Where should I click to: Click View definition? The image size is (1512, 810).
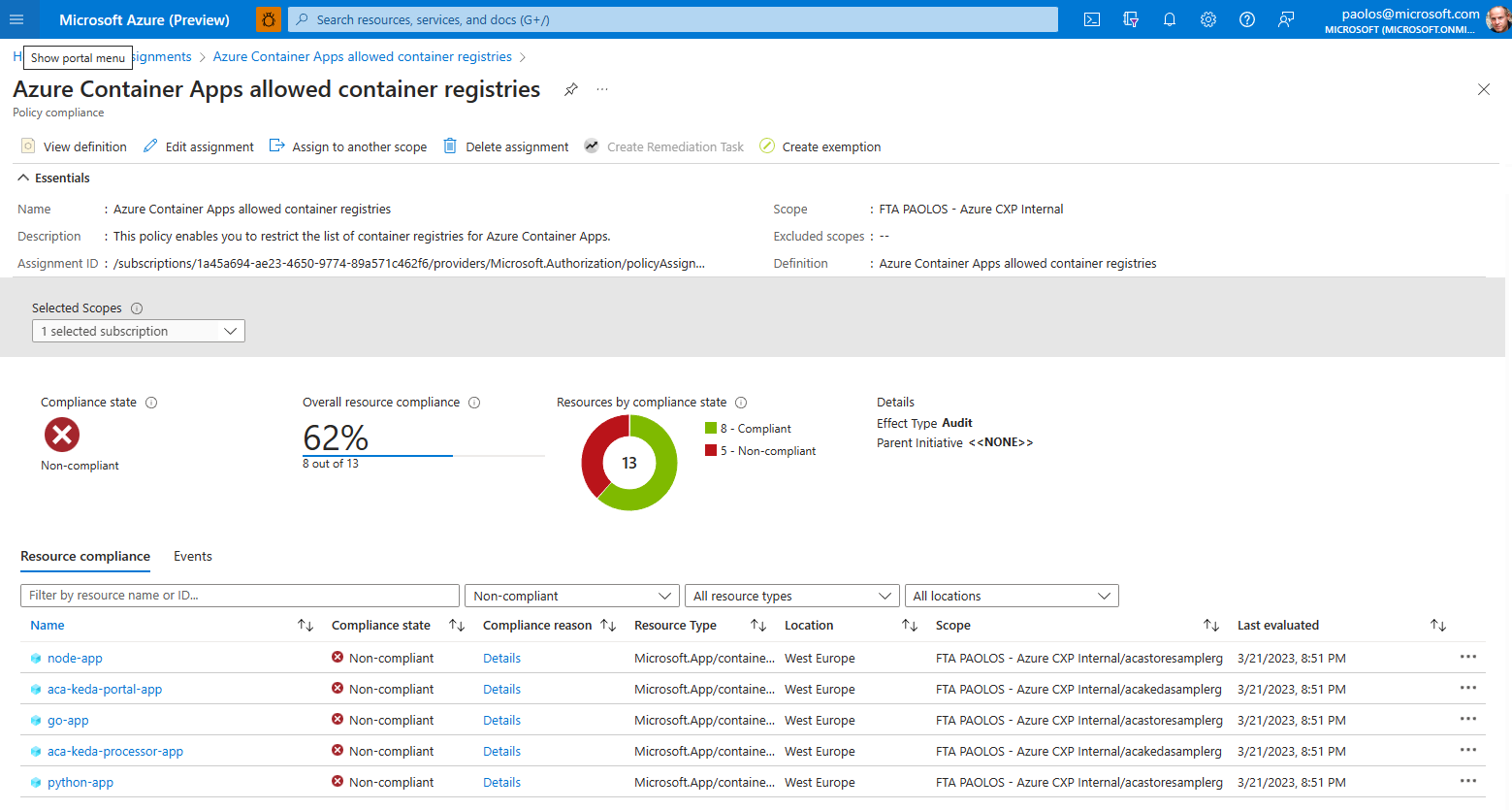[x=75, y=146]
